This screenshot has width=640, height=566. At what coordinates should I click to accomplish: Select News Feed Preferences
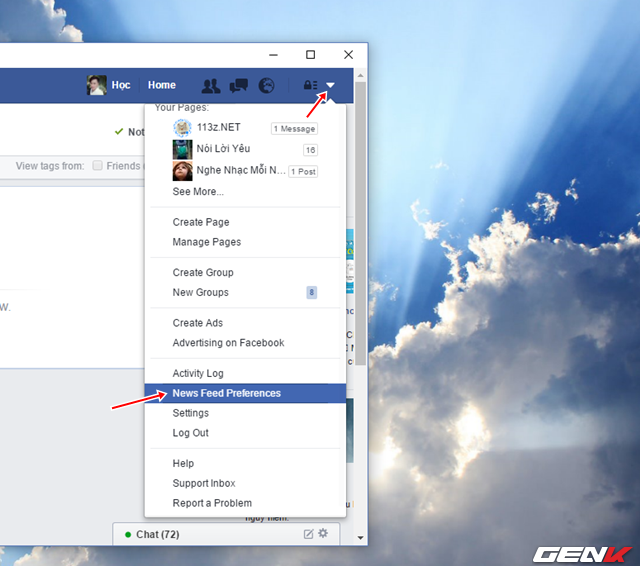point(245,393)
